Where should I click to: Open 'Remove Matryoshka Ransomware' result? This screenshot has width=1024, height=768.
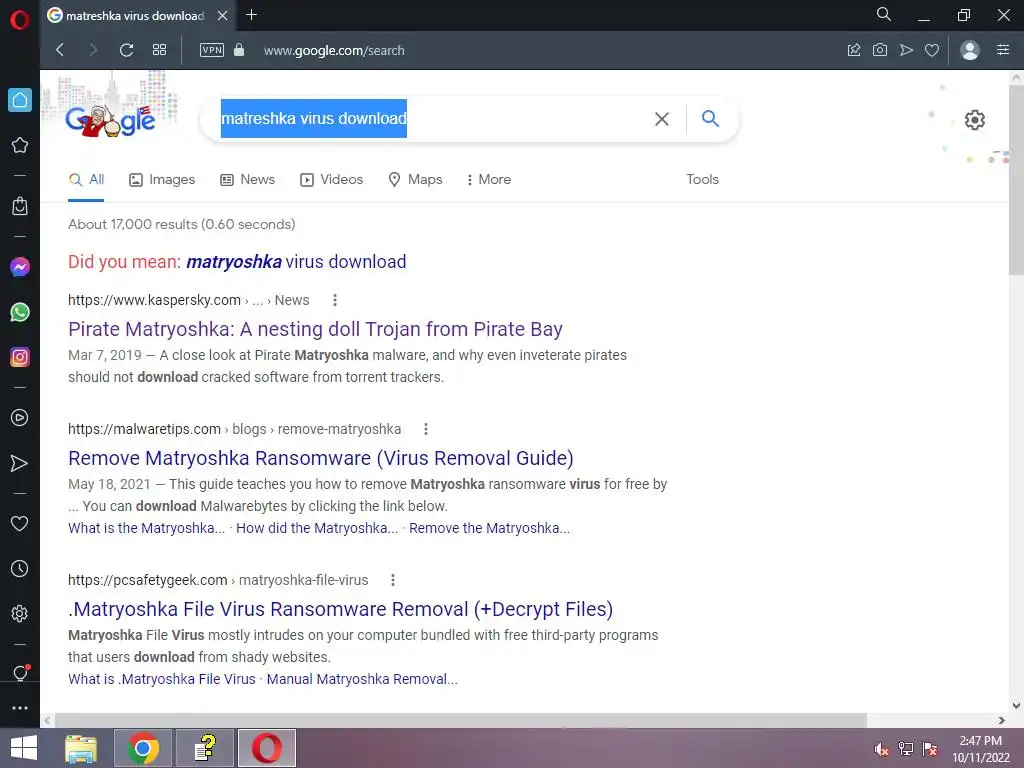coord(321,458)
